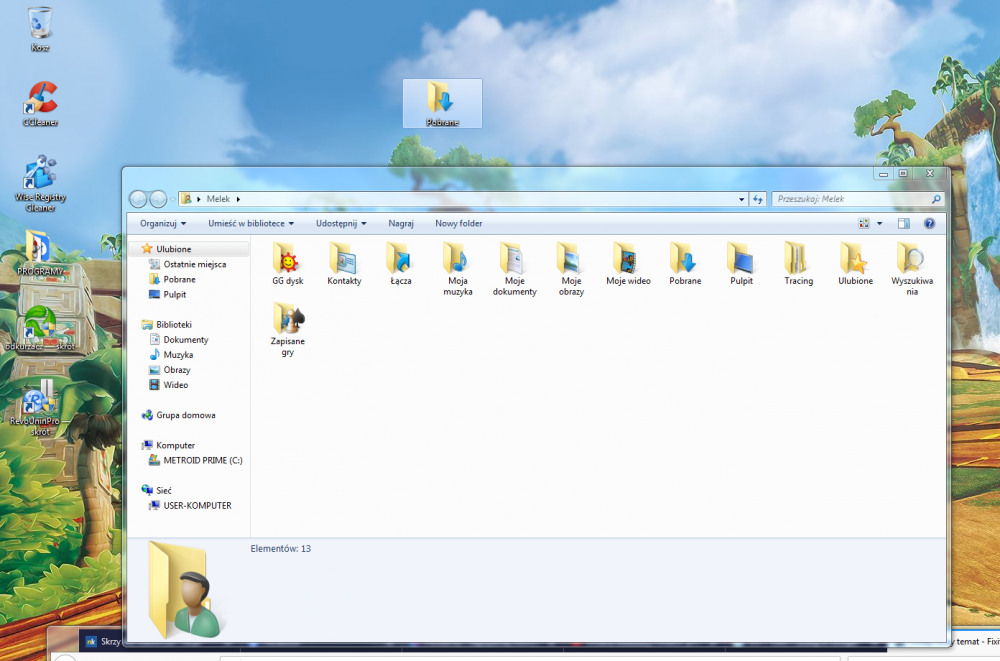Viewport: 1000px width, 661px height.
Task: Open the Help question mark icon
Action: pyautogui.click(x=929, y=224)
